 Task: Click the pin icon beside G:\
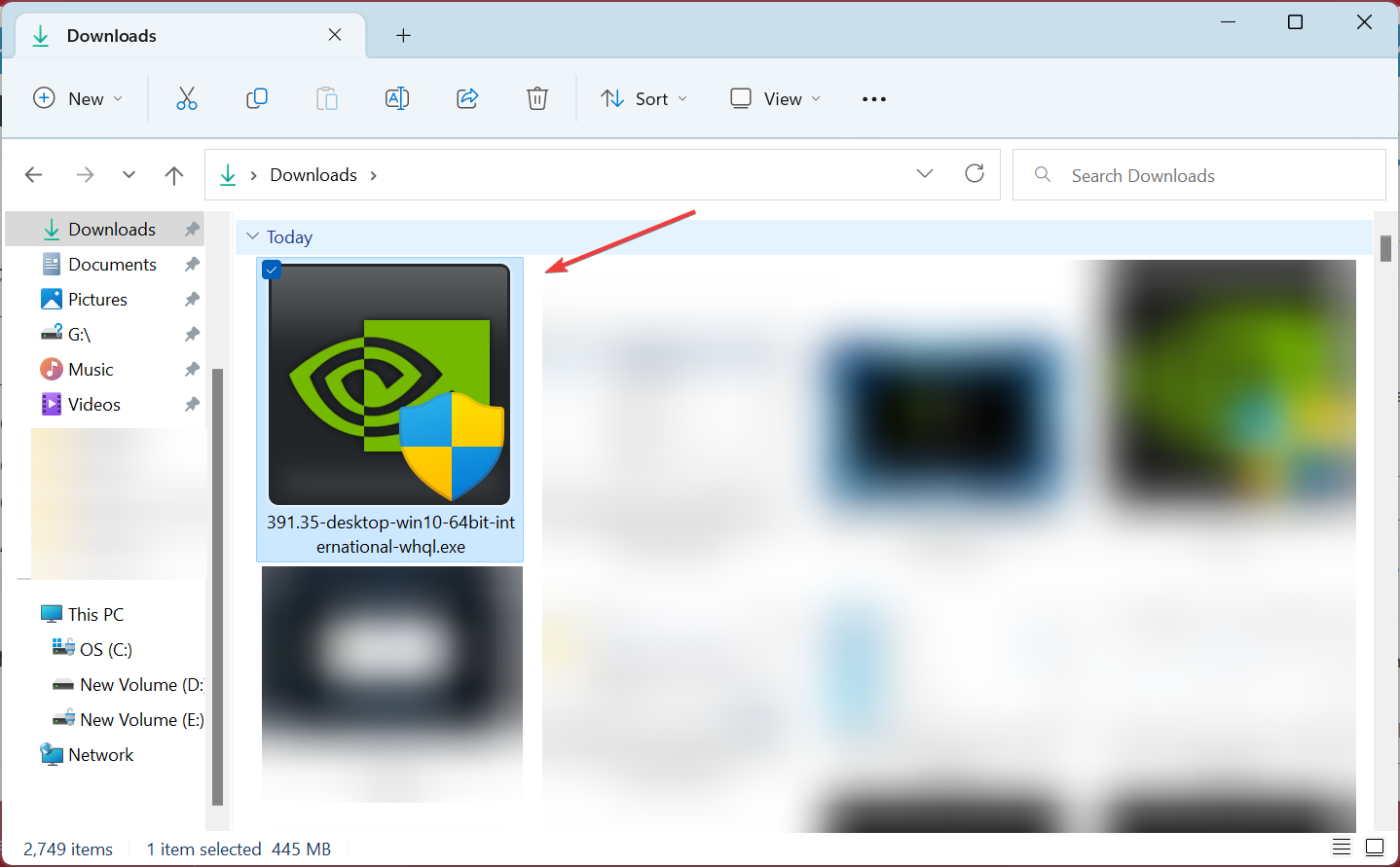(192, 335)
